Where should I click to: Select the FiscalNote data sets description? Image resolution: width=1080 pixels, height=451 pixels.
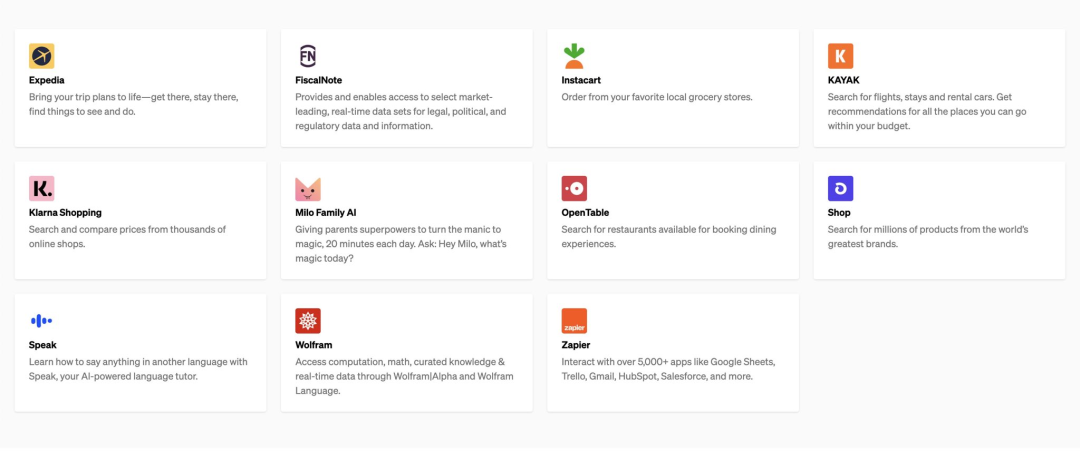tap(400, 112)
